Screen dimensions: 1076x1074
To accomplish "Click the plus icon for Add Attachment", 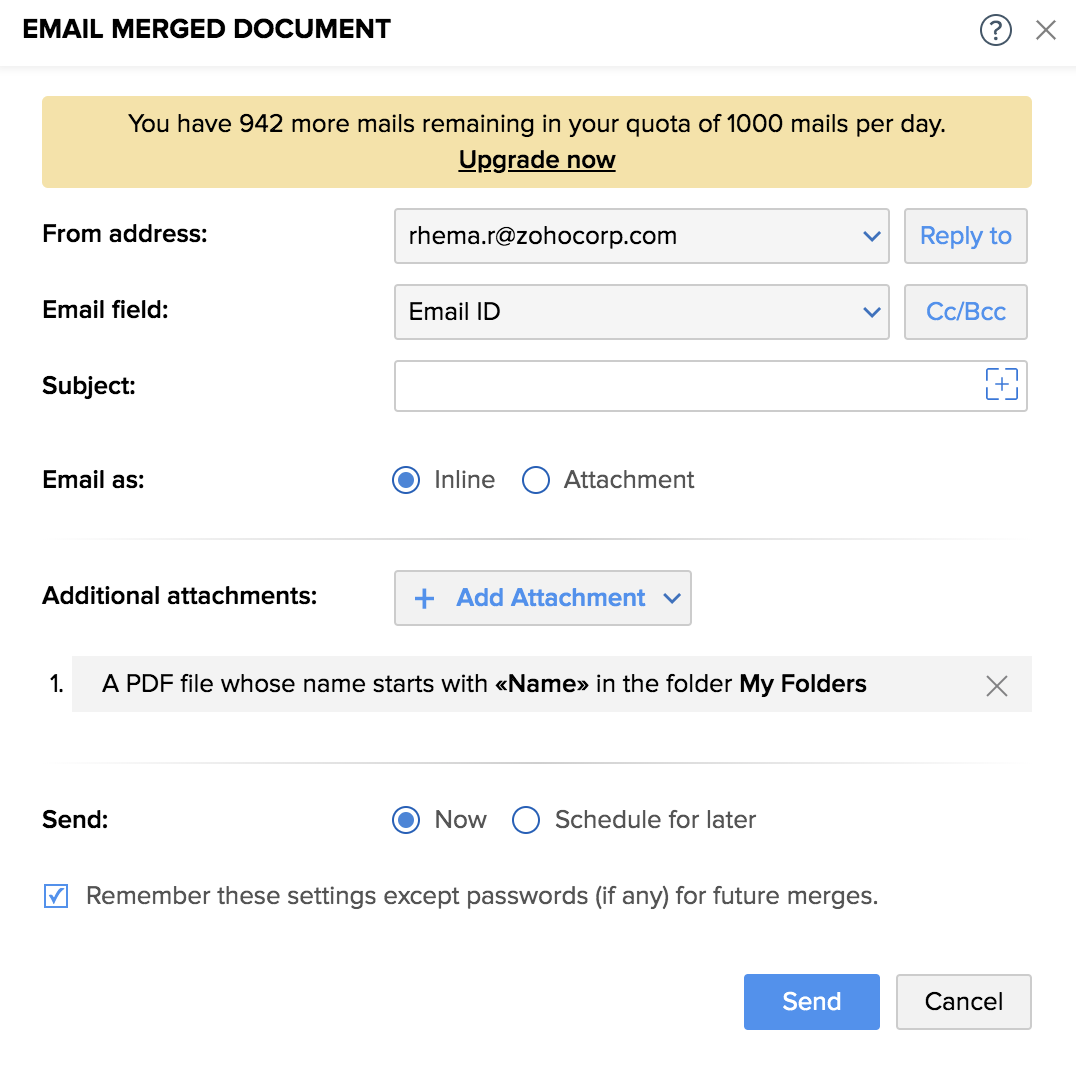I will point(425,598).
